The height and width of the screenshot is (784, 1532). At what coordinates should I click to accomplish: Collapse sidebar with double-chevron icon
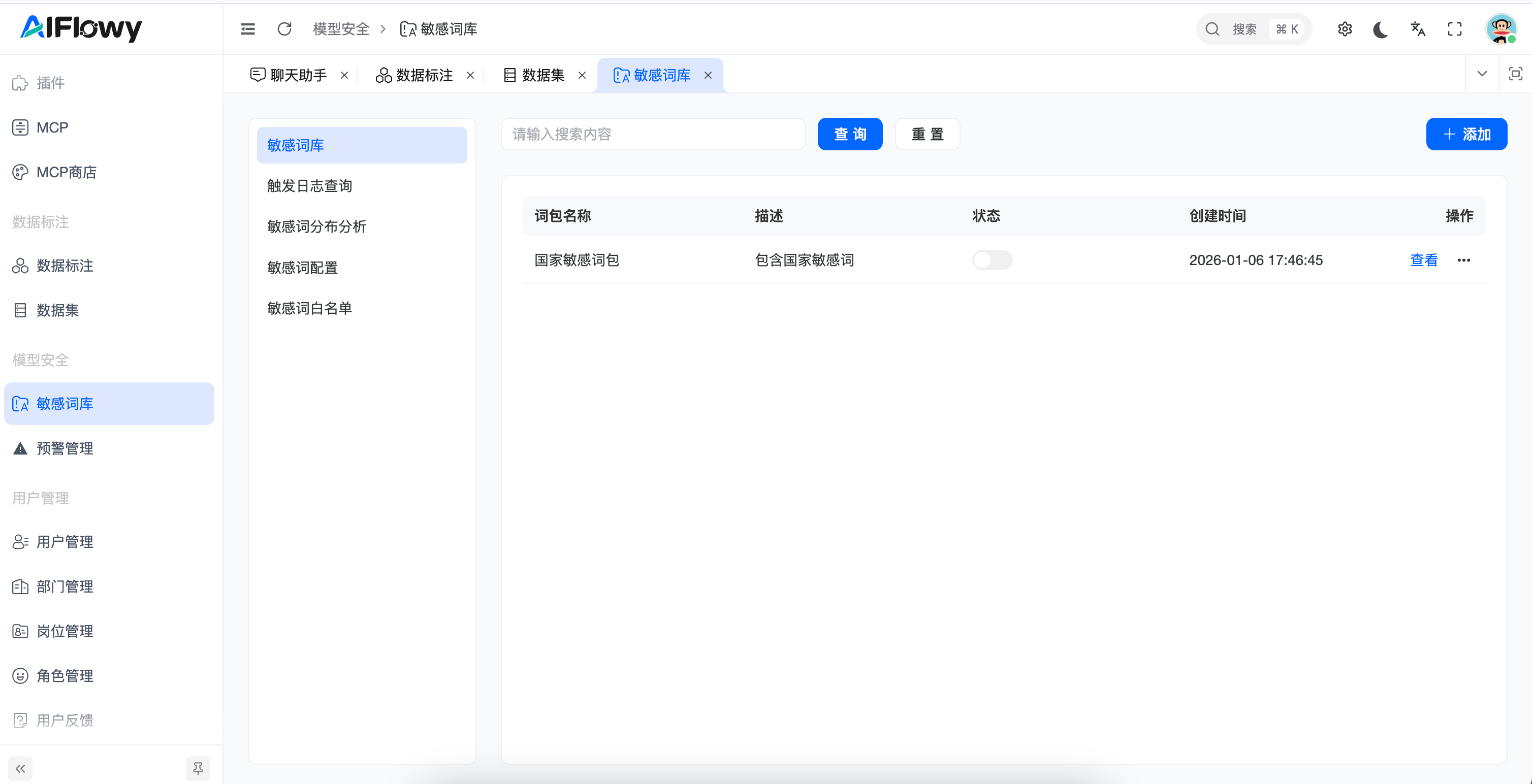(20, 769)
